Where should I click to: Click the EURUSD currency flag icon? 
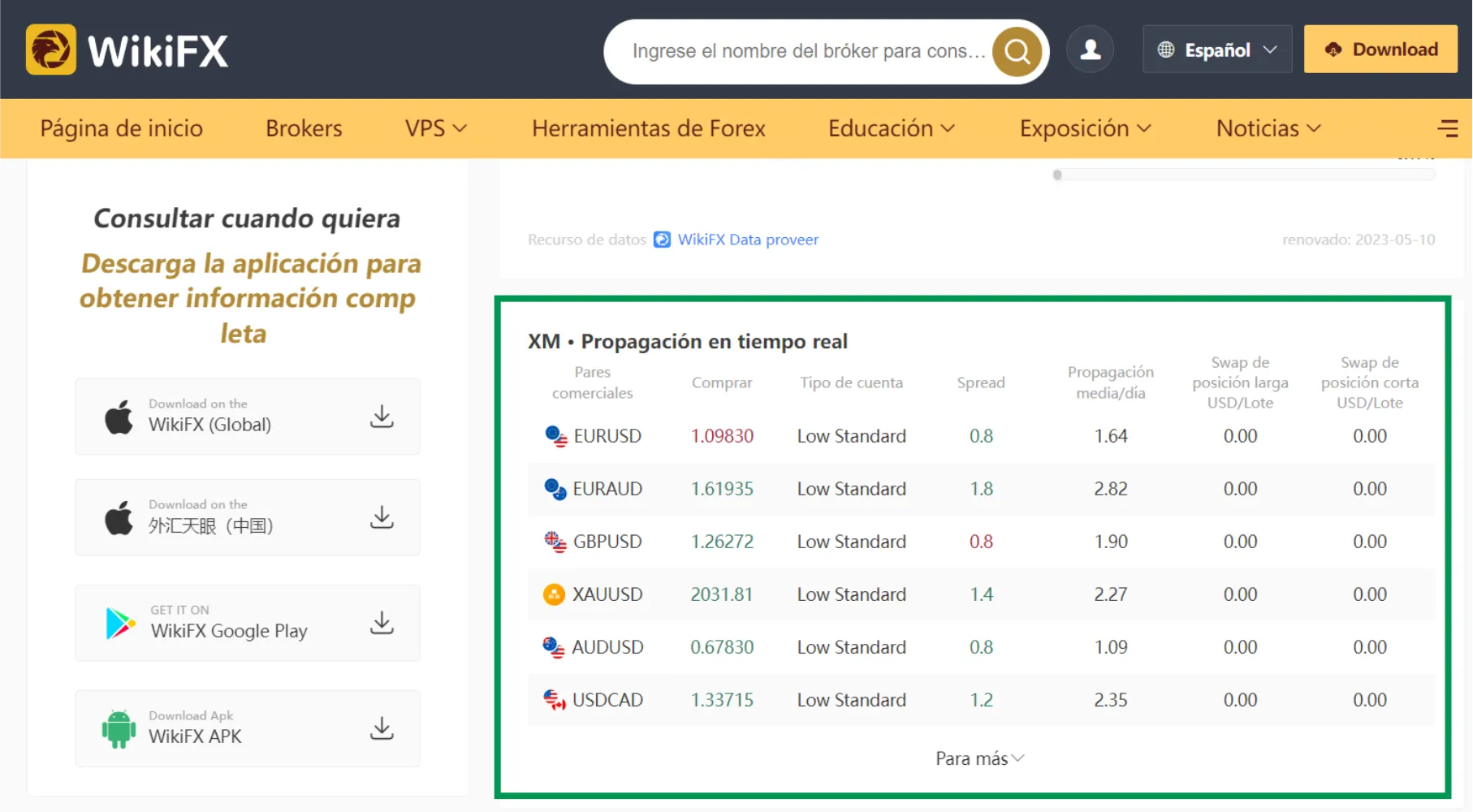tap(555, 436)
